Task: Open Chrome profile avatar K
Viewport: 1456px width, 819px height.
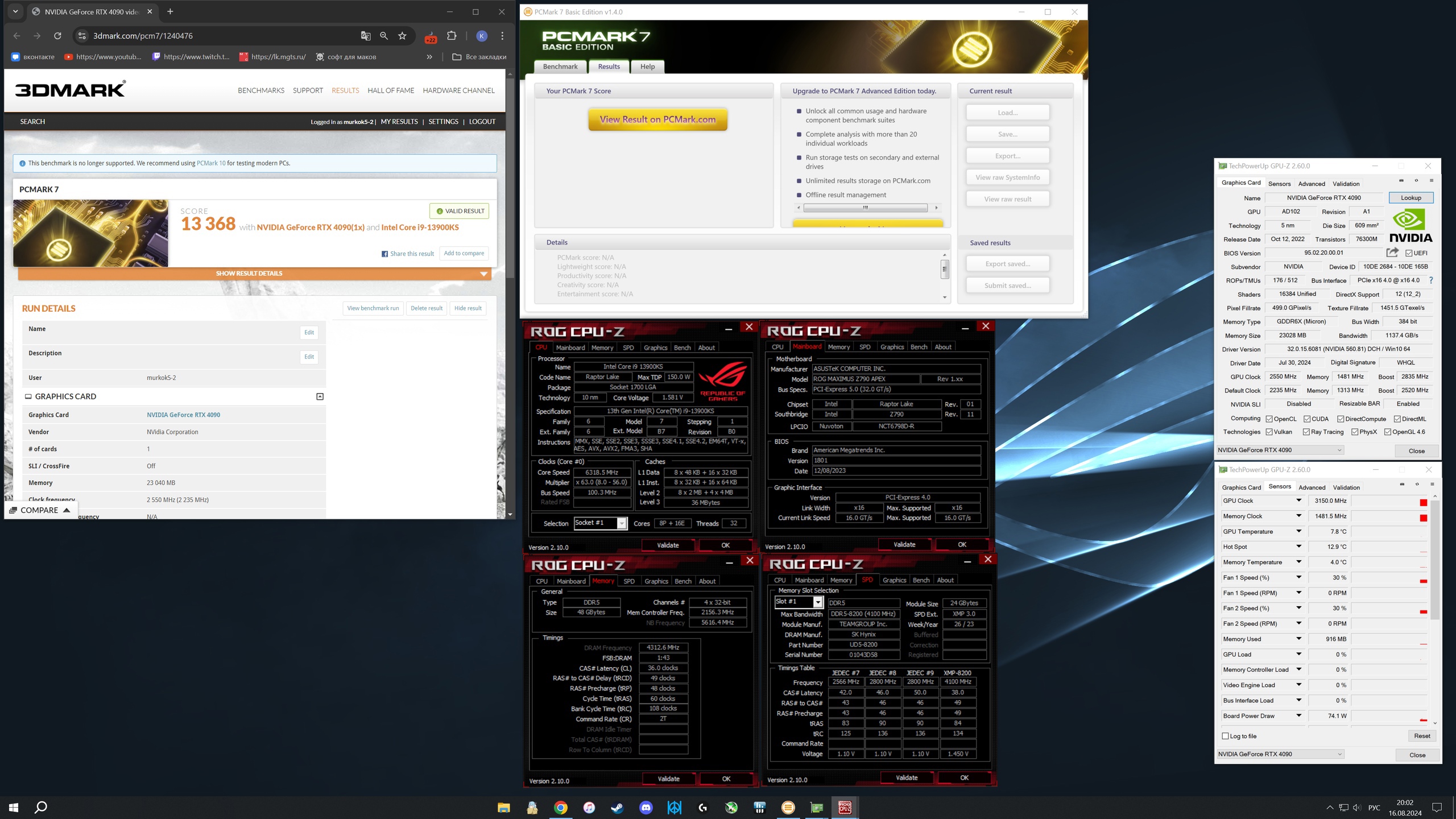Action: click(x=482, y=36)
